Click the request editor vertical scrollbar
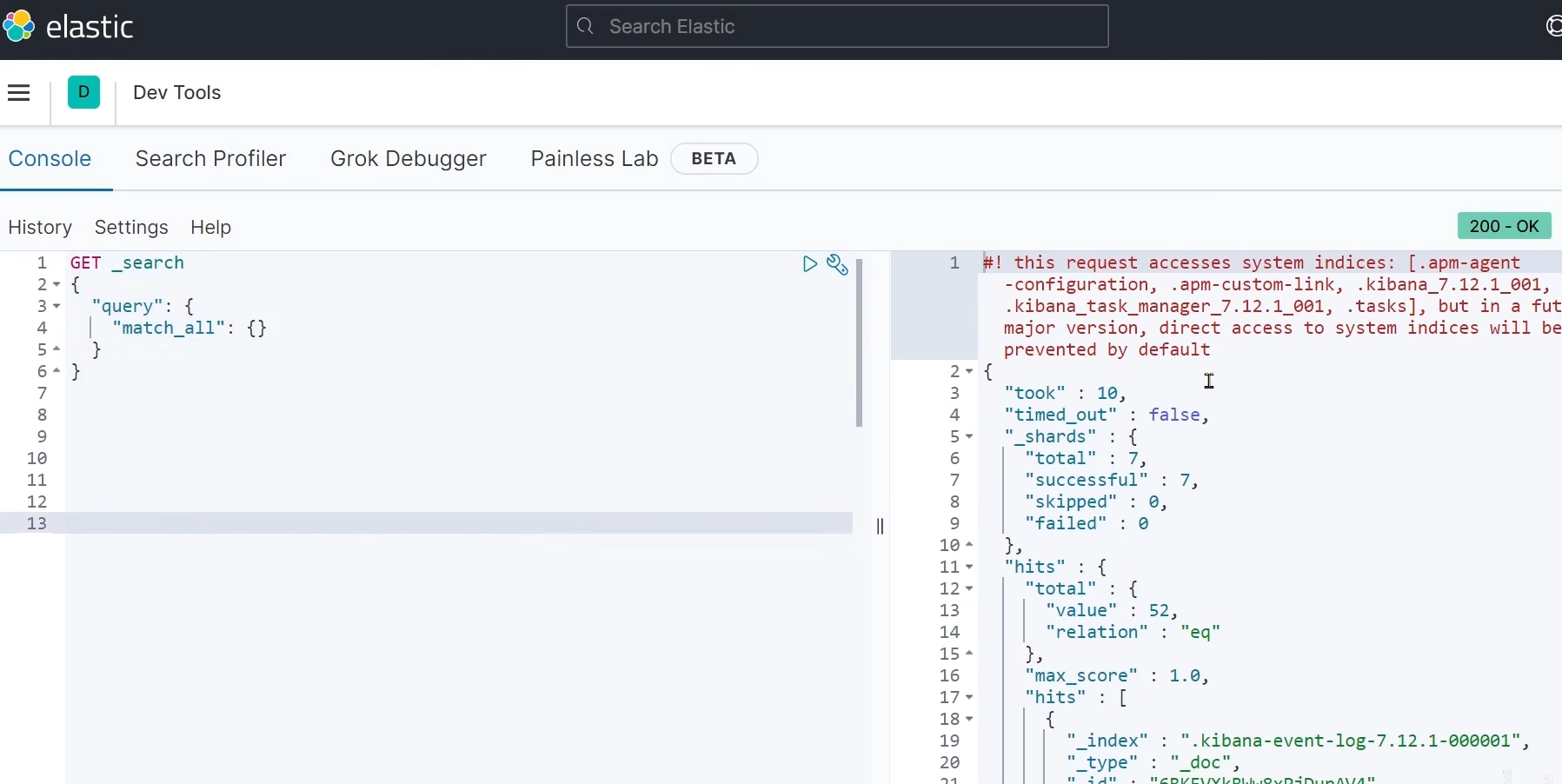Image resolution: width=1562 pixels, height=784 pixels. [x=860, y=342]
